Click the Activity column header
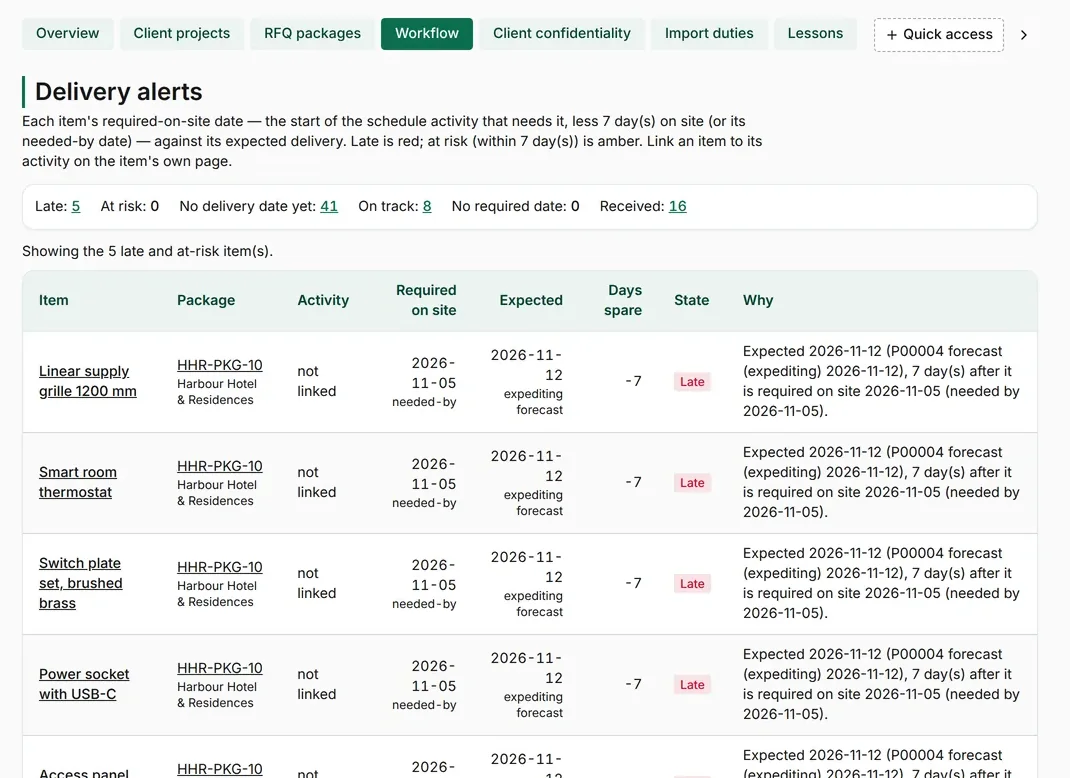 [323, 300]
